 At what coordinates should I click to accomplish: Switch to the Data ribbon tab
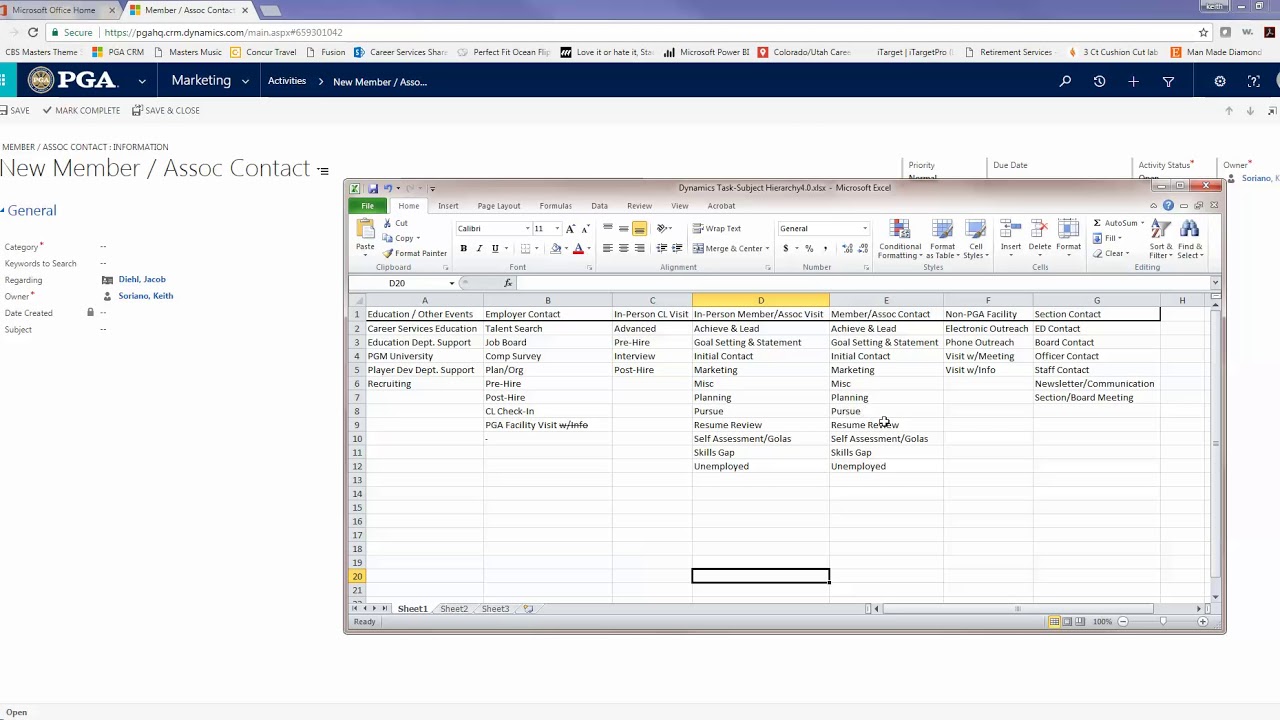(599, 206)
